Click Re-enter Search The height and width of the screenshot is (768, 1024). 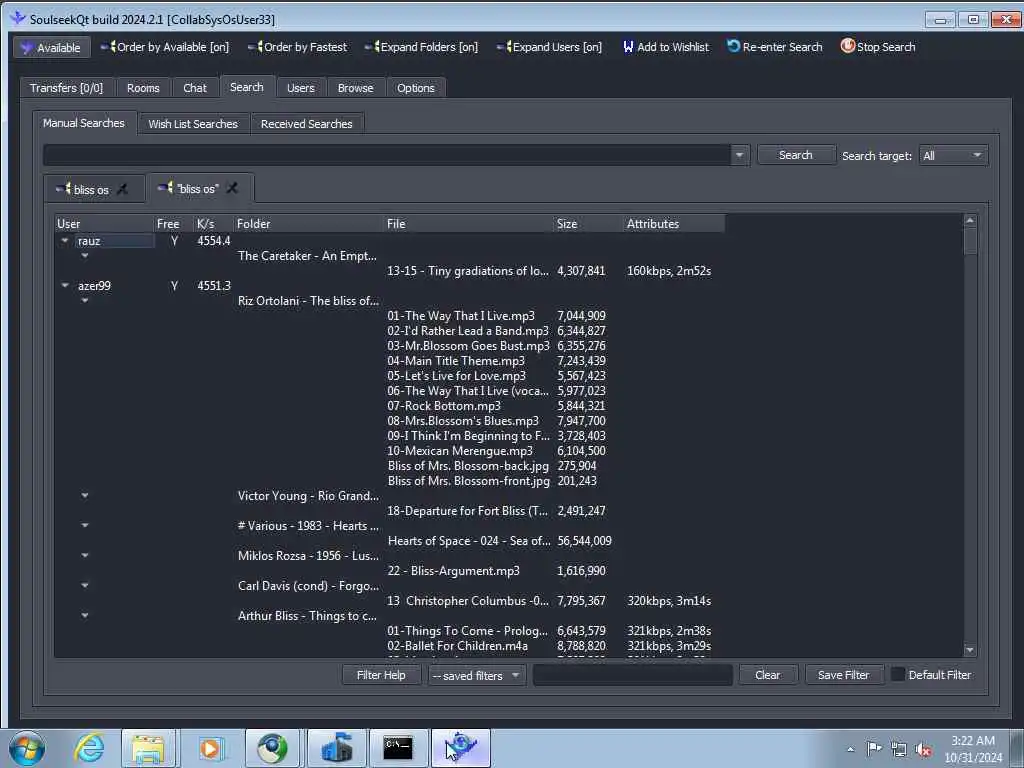(775, 47)
